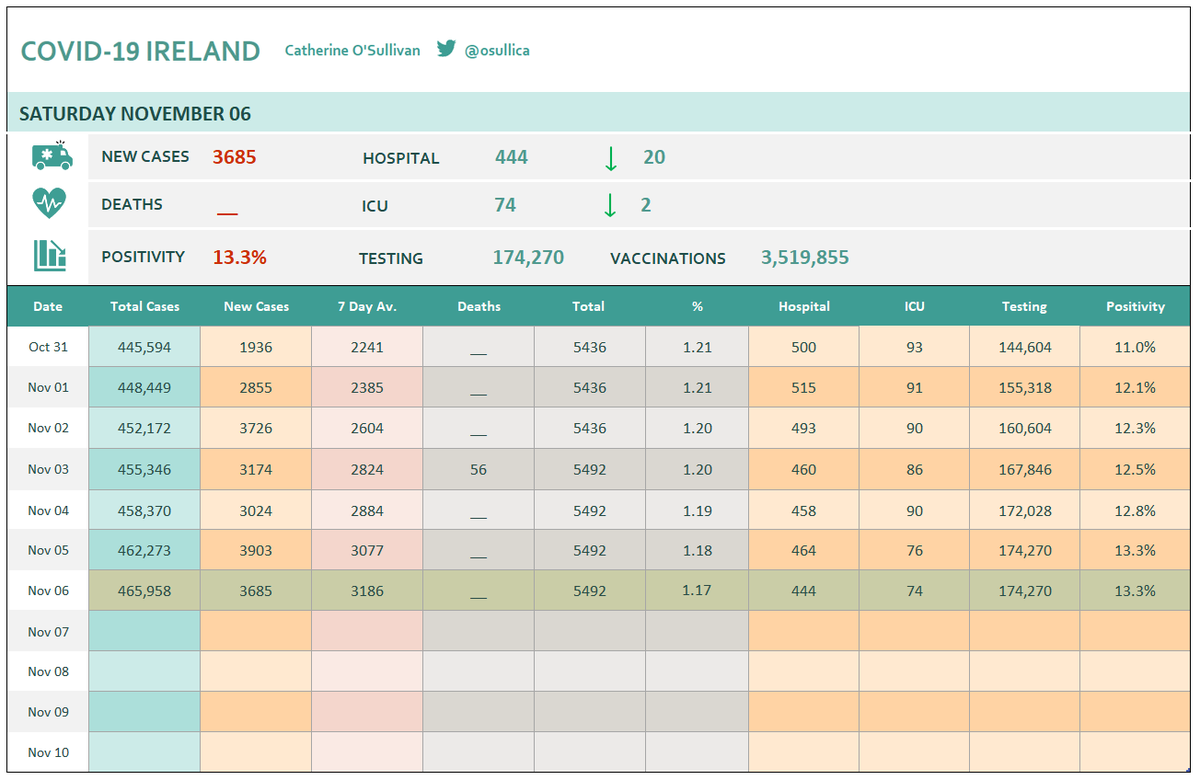The width and height of the screenshot is (1200, 780).
Task: Select new cases cell 3903
Action: click(x=256, y=550)
